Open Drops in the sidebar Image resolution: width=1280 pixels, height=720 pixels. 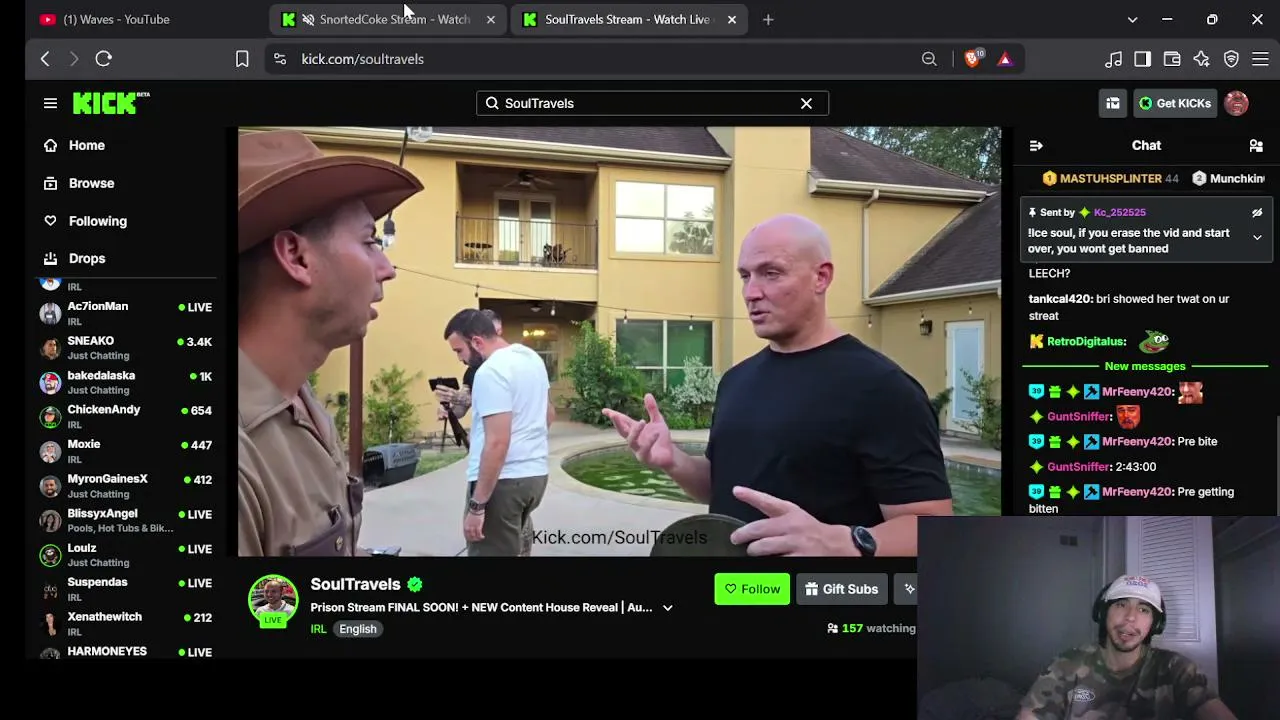point(87,258)
